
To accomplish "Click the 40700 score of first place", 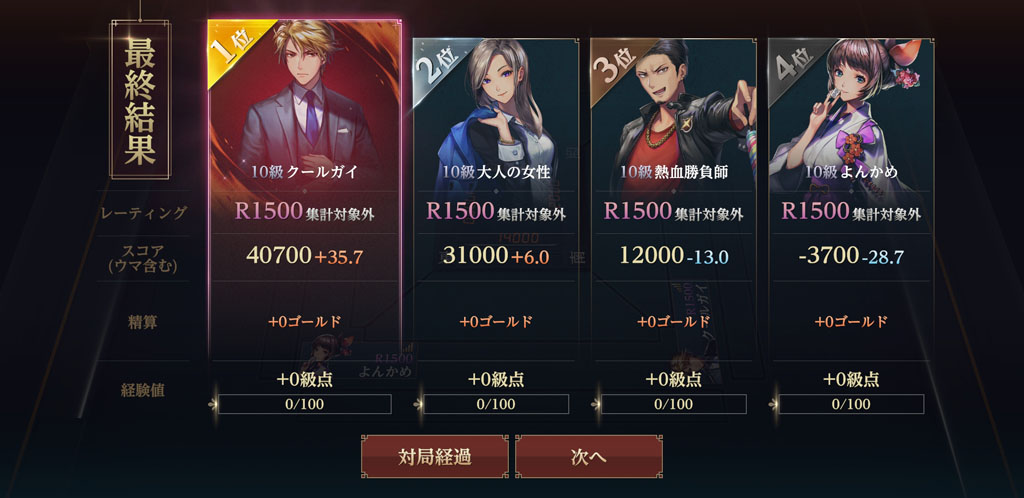I will tap(279, 255).
